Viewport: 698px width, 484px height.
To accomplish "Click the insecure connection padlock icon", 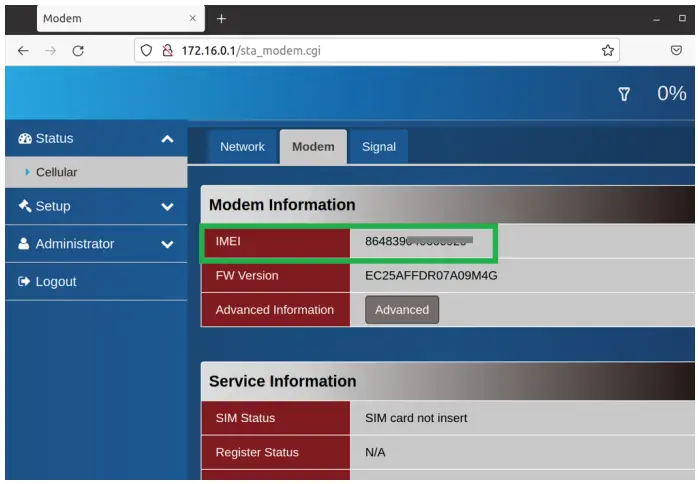I will pyautogui.click(x=167, y=50).
